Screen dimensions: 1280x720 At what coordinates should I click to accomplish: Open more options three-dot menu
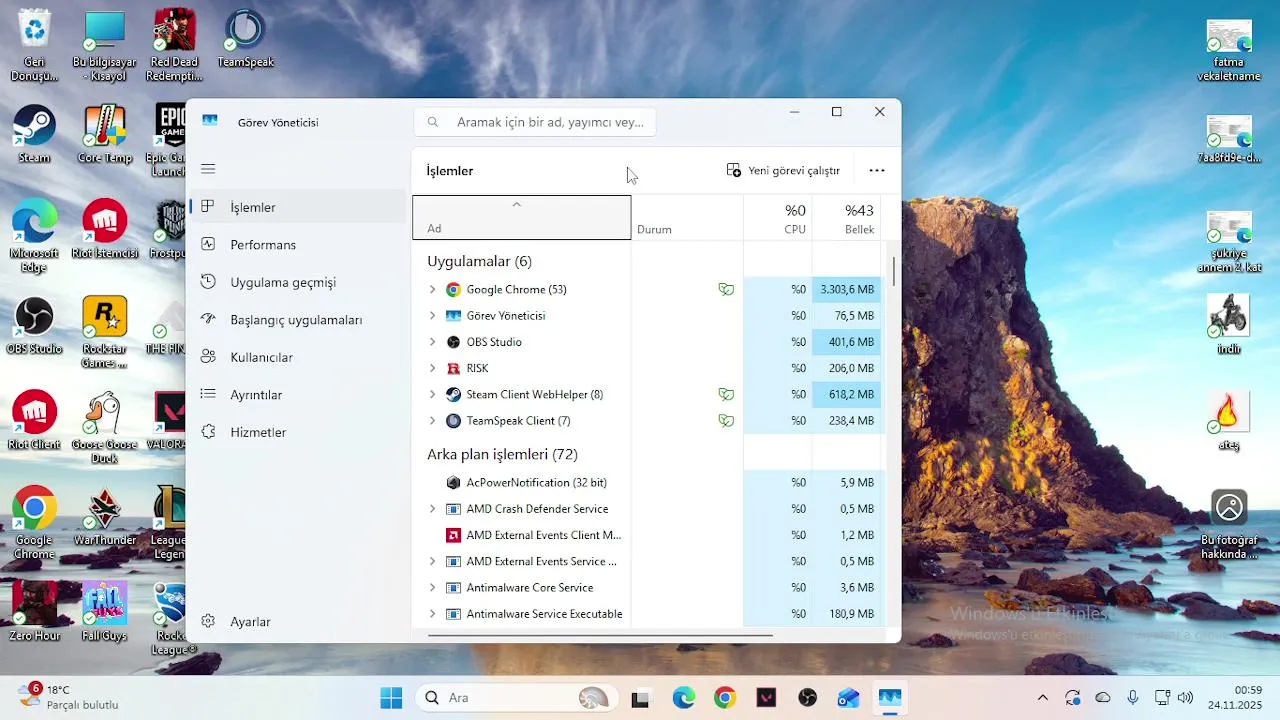coord(877,171)
